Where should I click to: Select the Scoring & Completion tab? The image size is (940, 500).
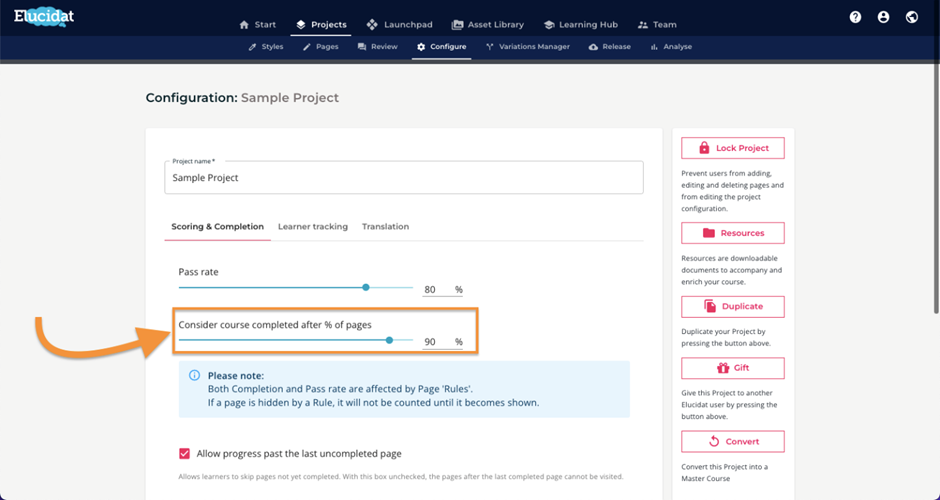(x=218, y=227)
